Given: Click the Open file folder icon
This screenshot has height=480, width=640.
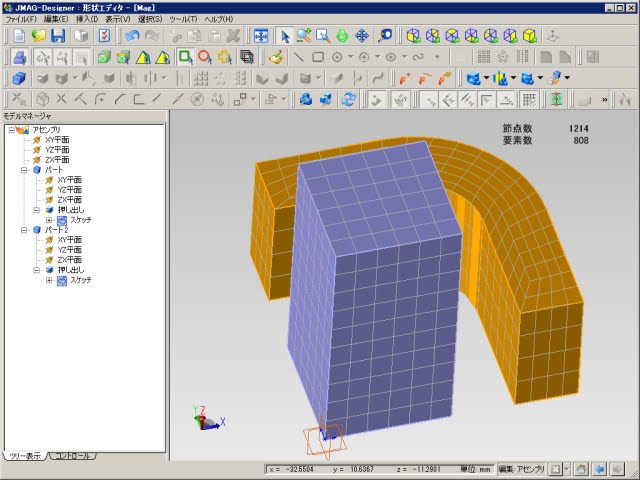Looking at the screenshot, I should [x=39, y=35].
